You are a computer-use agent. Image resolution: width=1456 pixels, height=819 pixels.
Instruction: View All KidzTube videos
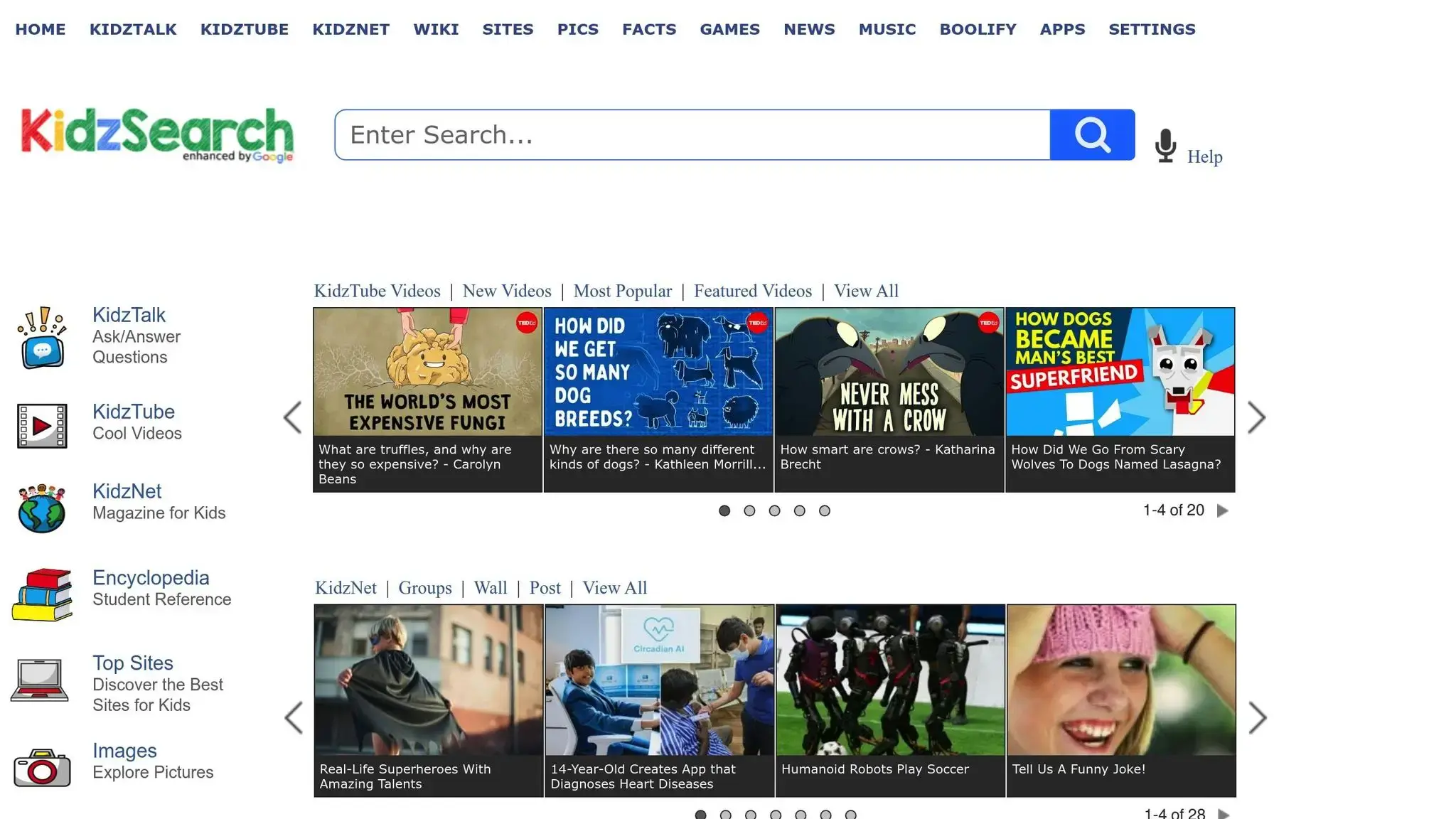(866, 291)
